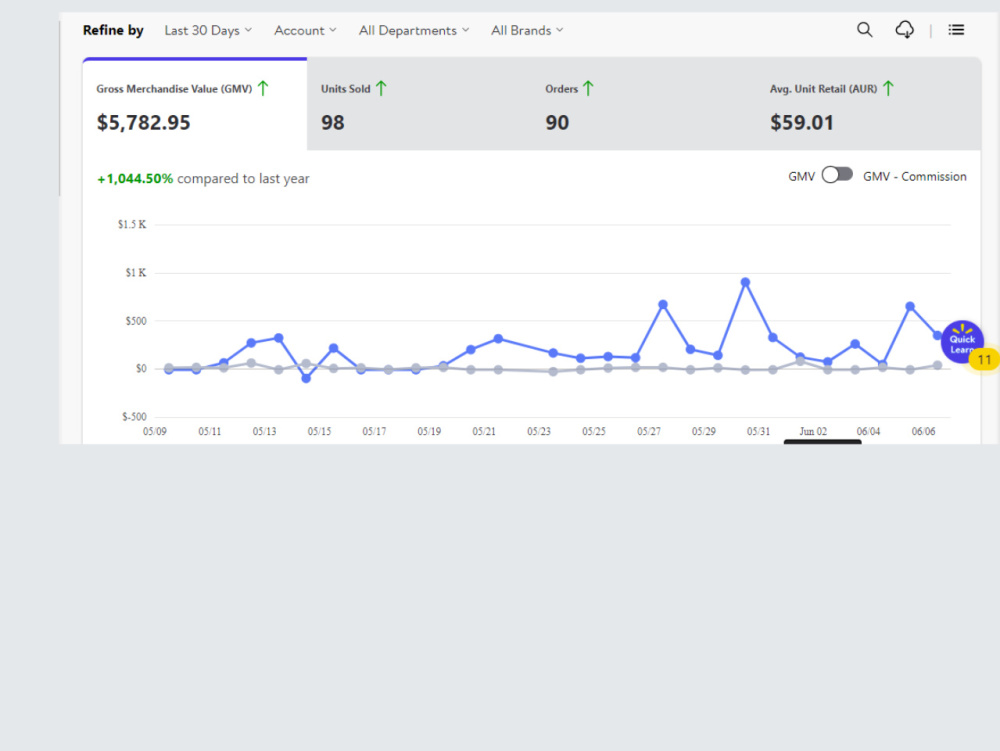Click the GMV green up arrow
Image resolution: width=1000 pixels, height=751 pixels.
point(263,89)
